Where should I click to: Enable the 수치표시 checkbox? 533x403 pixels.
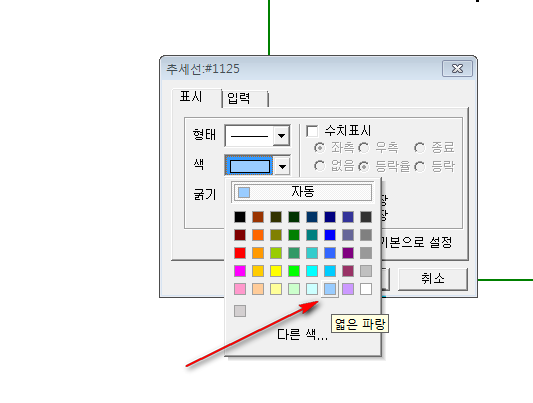[312, 131]
